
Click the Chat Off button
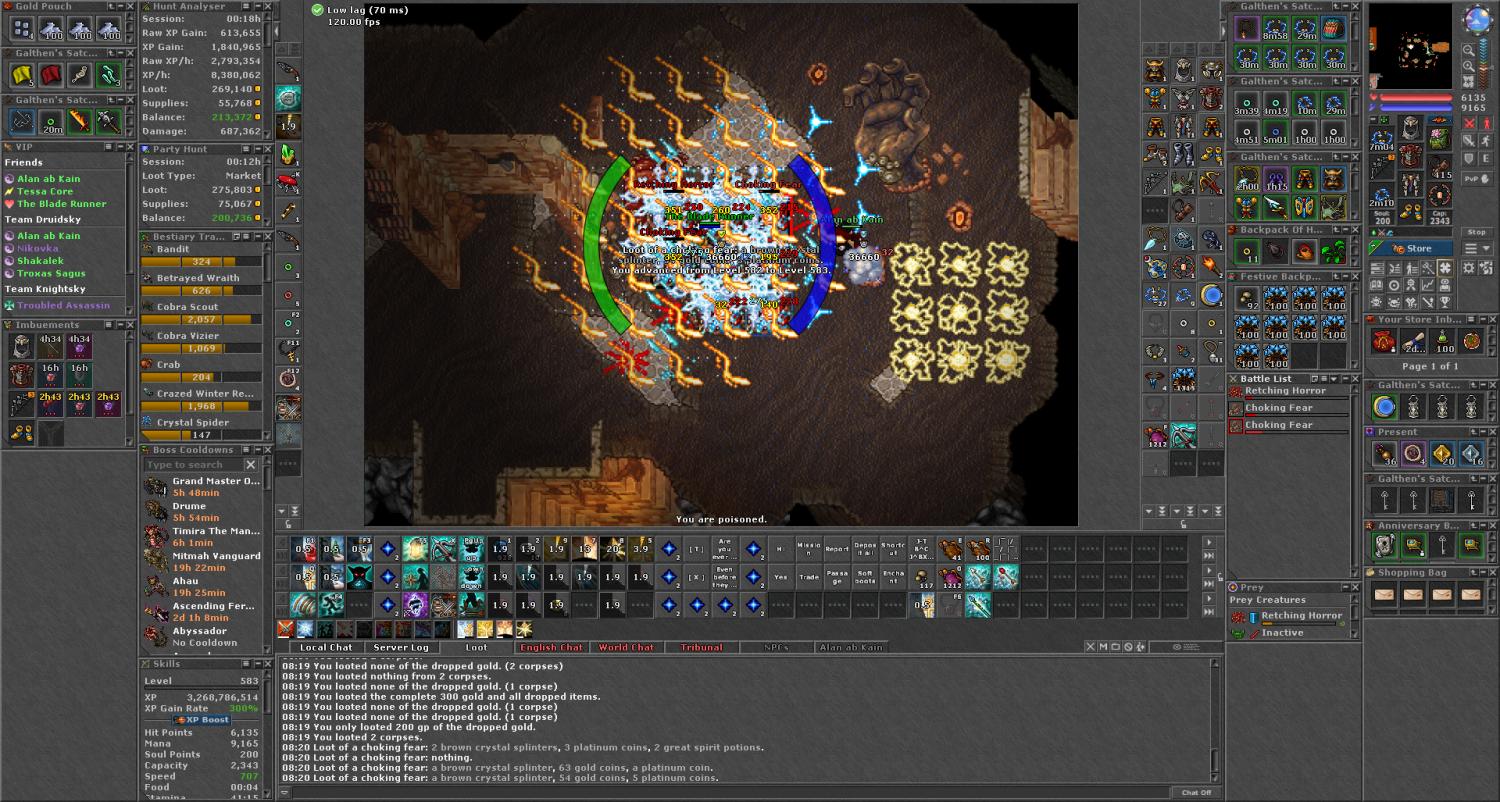point(1196,793)
